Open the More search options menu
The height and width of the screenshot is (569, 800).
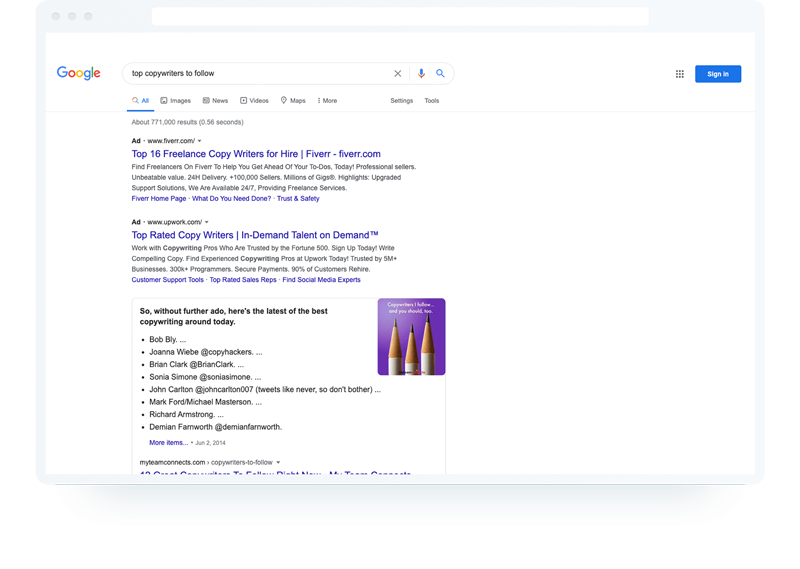(x=327, y=101)
